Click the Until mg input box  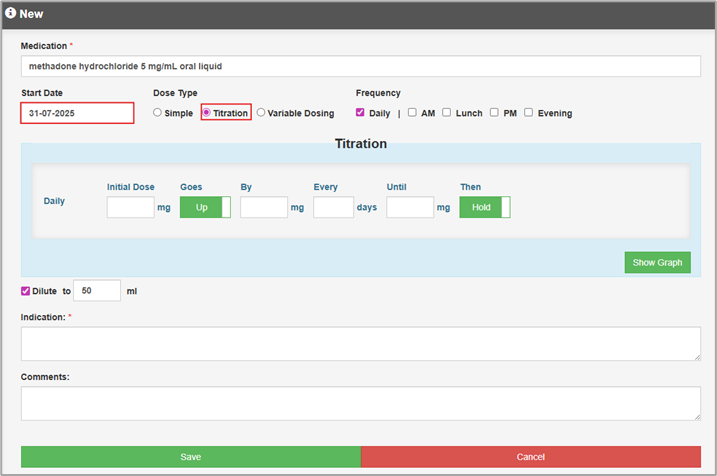coord(410,207)
